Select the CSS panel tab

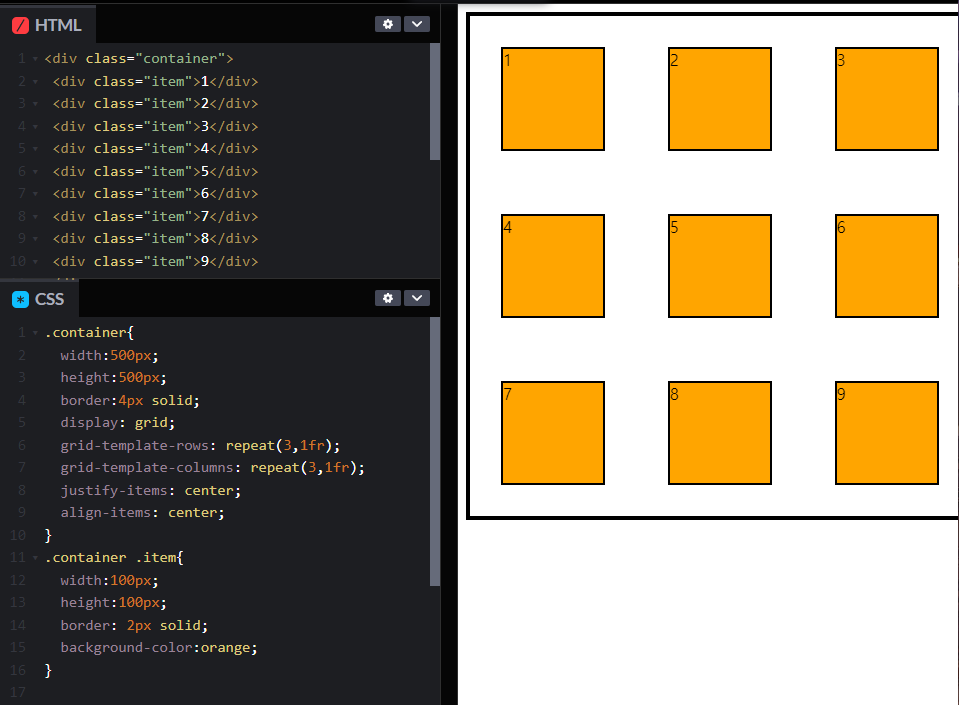click(x=39, y=299)
